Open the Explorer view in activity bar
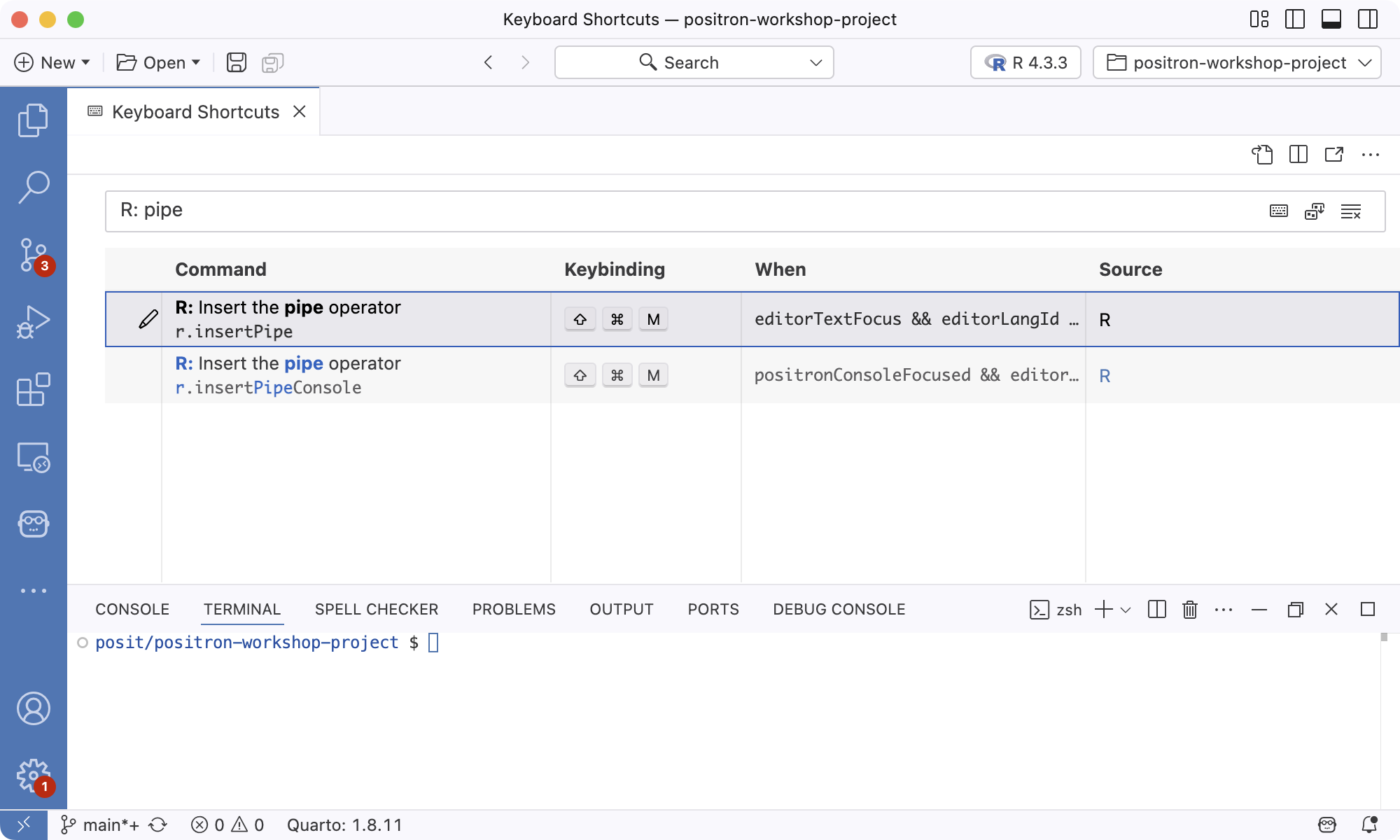Image resolution: width=1400 pixels, height=840 pixels. click(x=33, y=120)
